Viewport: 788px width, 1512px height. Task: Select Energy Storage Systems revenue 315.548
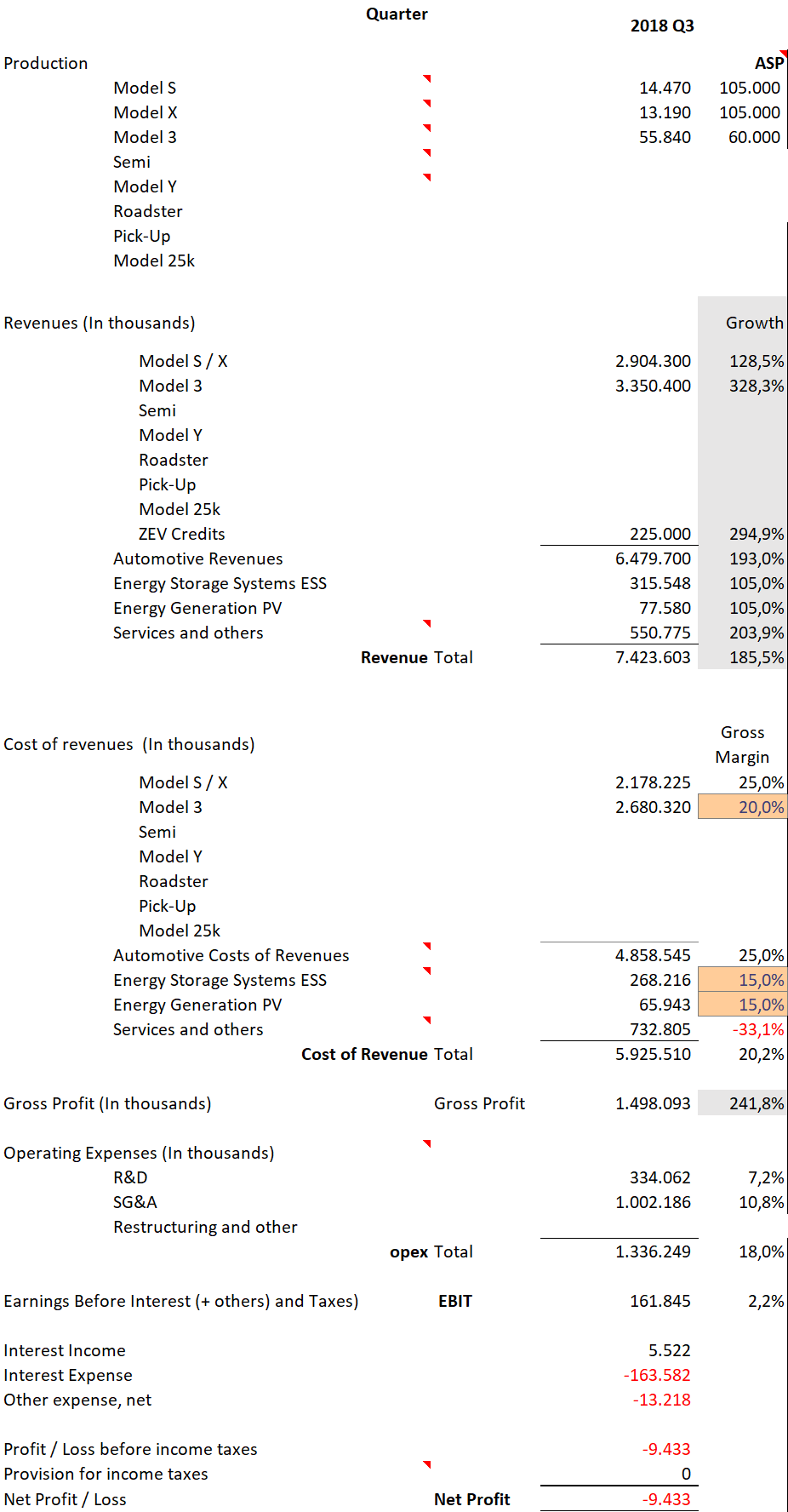(x=660, y=583)
